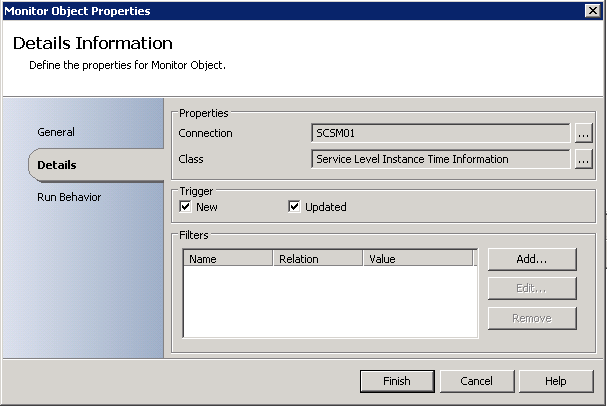Close the Monitor Object Properties dialog

592,11
